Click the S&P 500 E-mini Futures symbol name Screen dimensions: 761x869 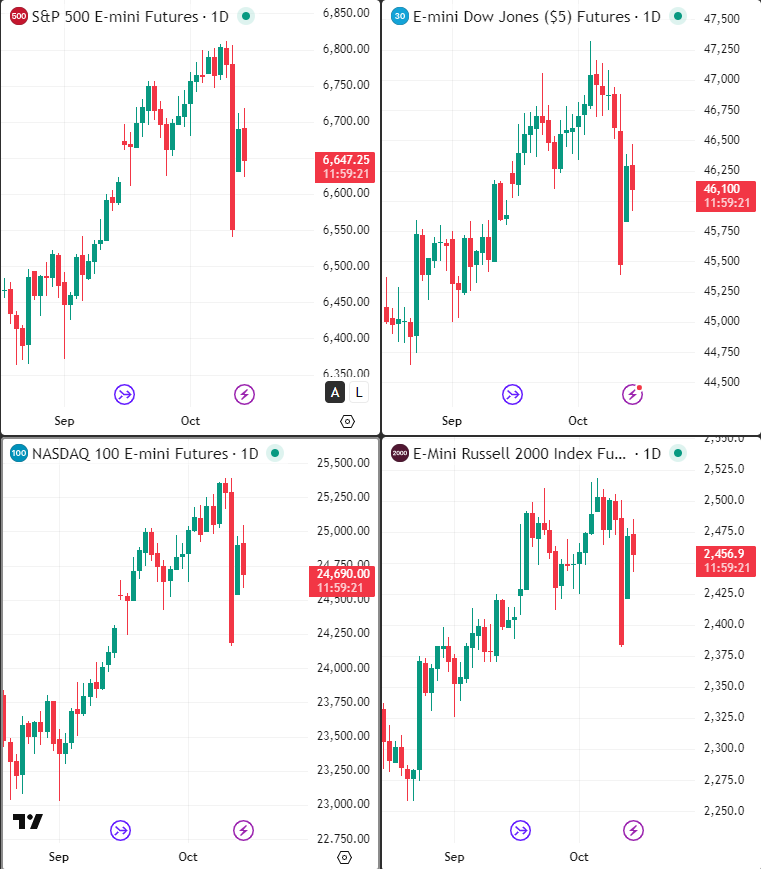click(x=115, y=17)
